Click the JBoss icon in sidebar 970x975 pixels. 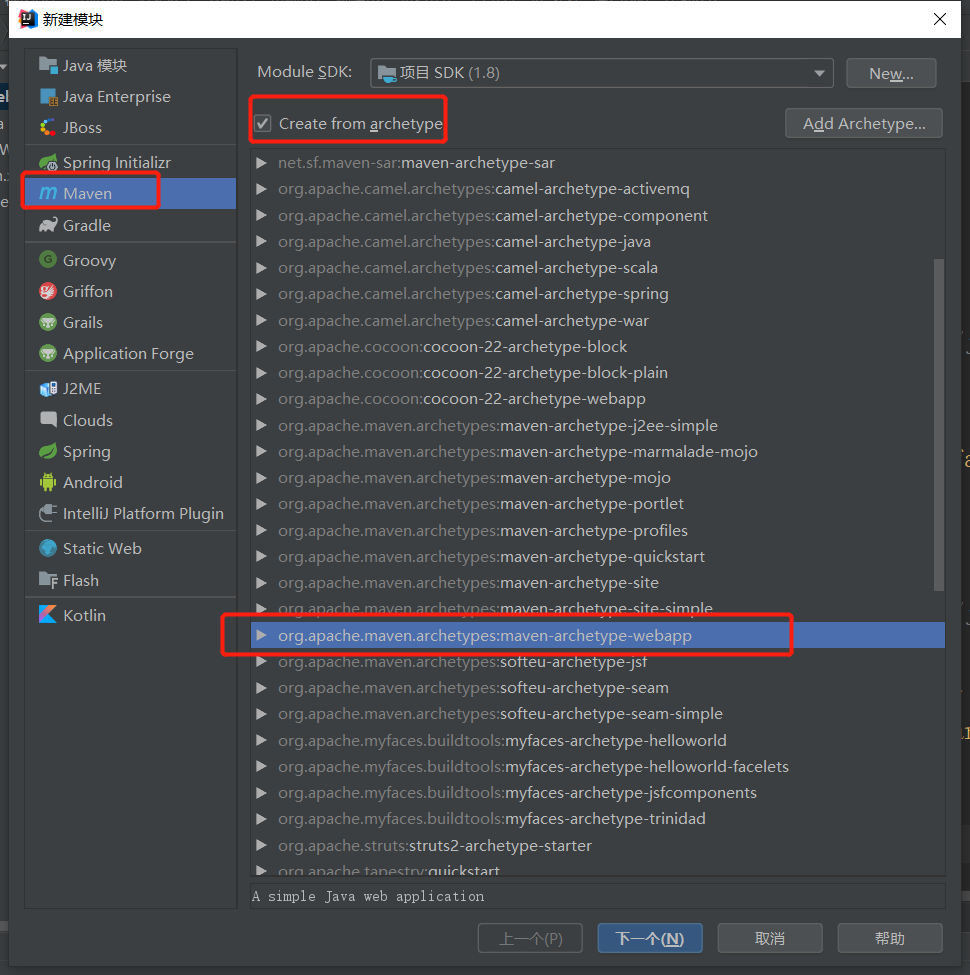pos(48,127)
